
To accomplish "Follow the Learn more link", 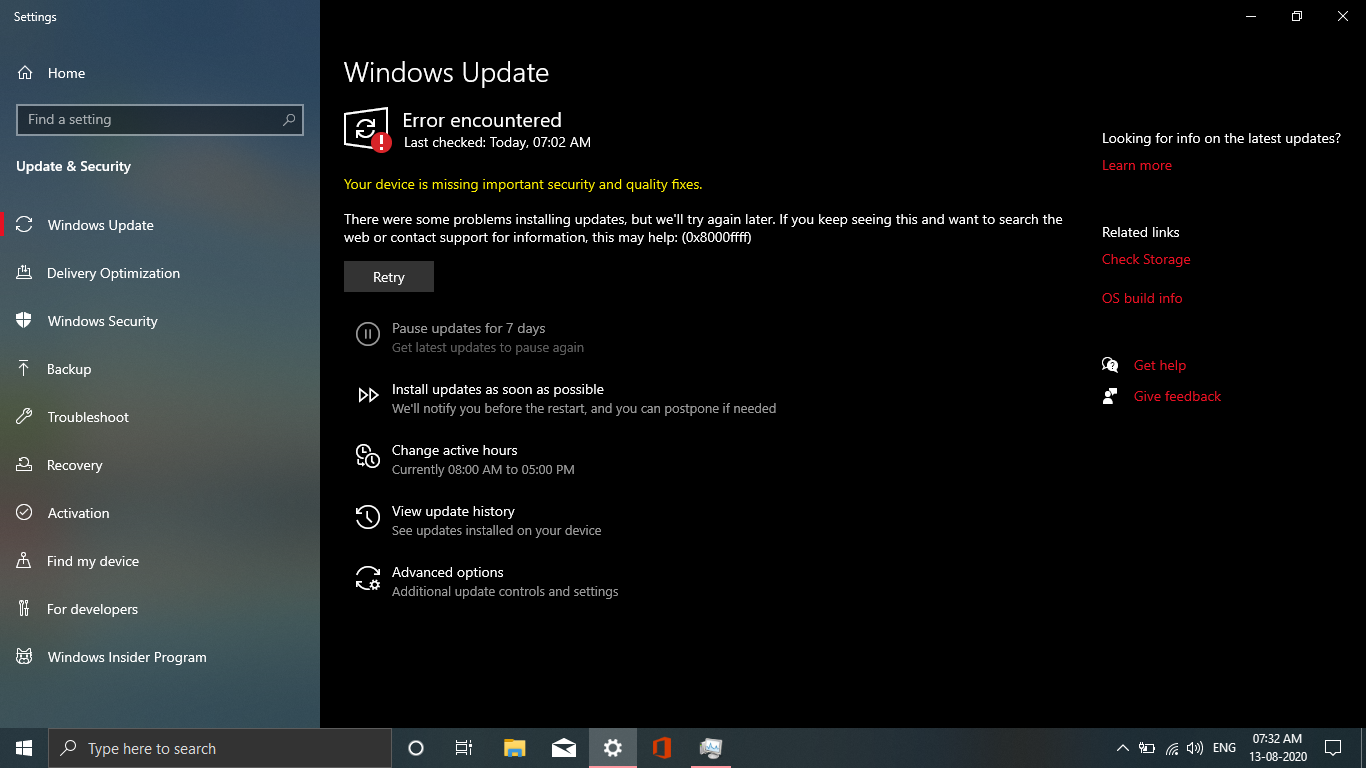I will [x=1137, y=165].
